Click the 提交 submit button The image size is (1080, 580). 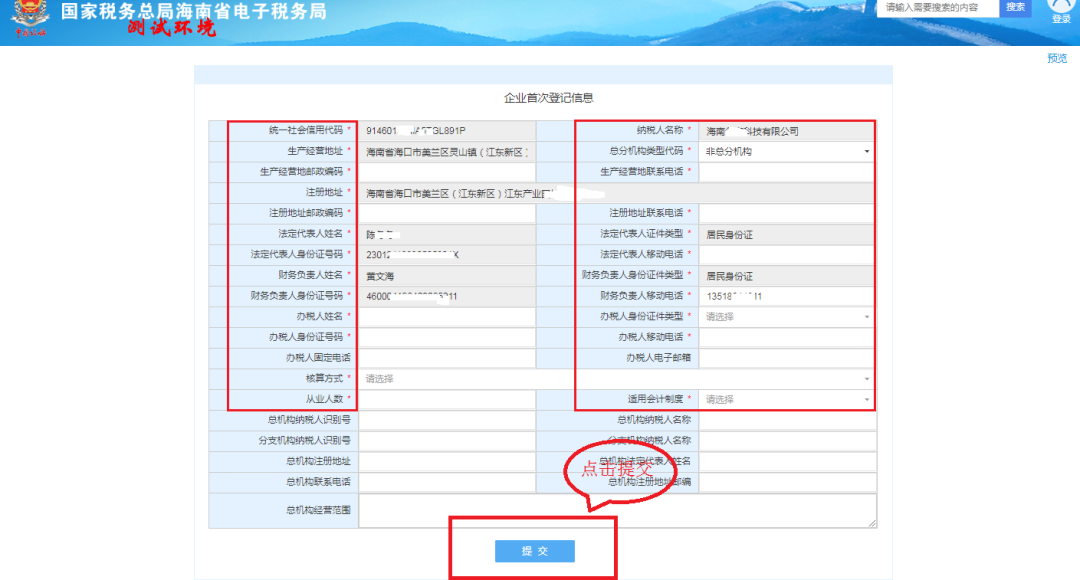click(534, 551)
